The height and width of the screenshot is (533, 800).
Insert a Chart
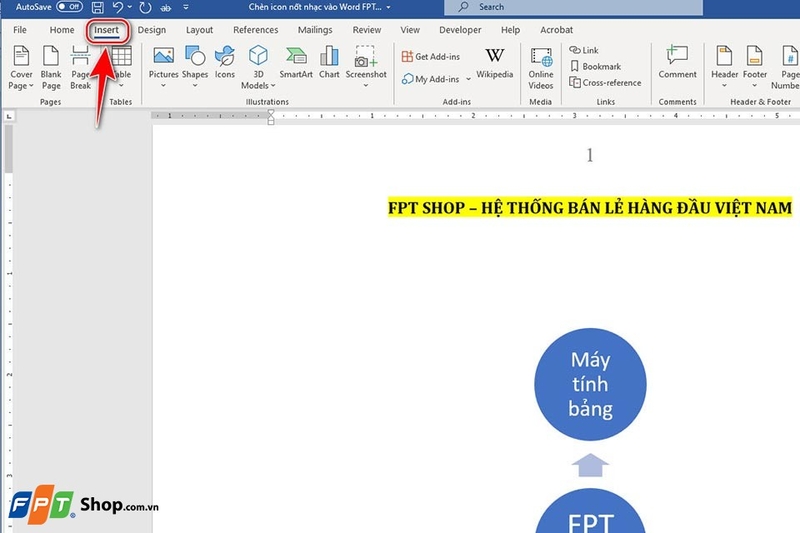[329, 62]
